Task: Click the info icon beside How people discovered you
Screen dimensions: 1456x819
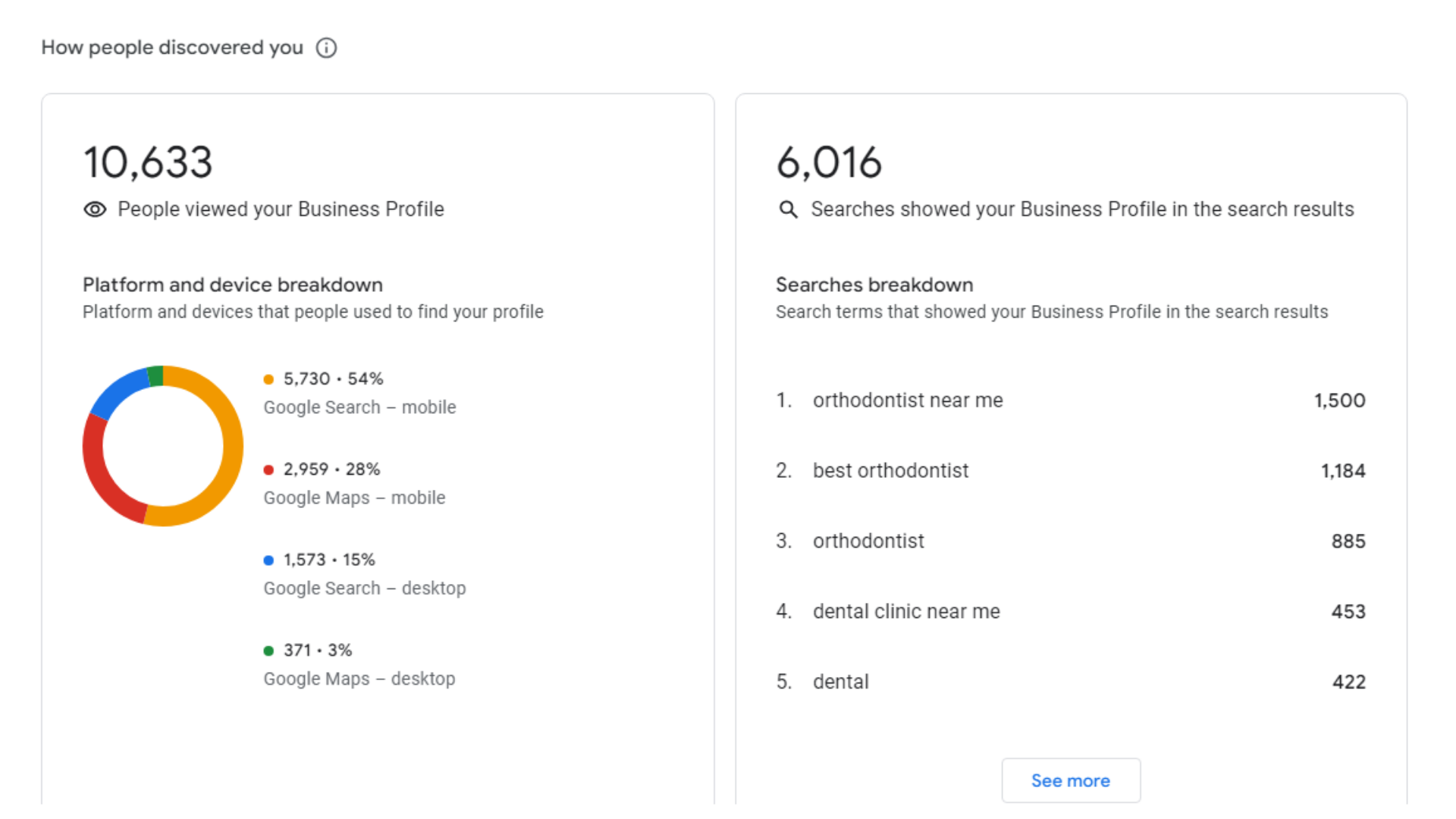Action: click(x=326, y=48)
